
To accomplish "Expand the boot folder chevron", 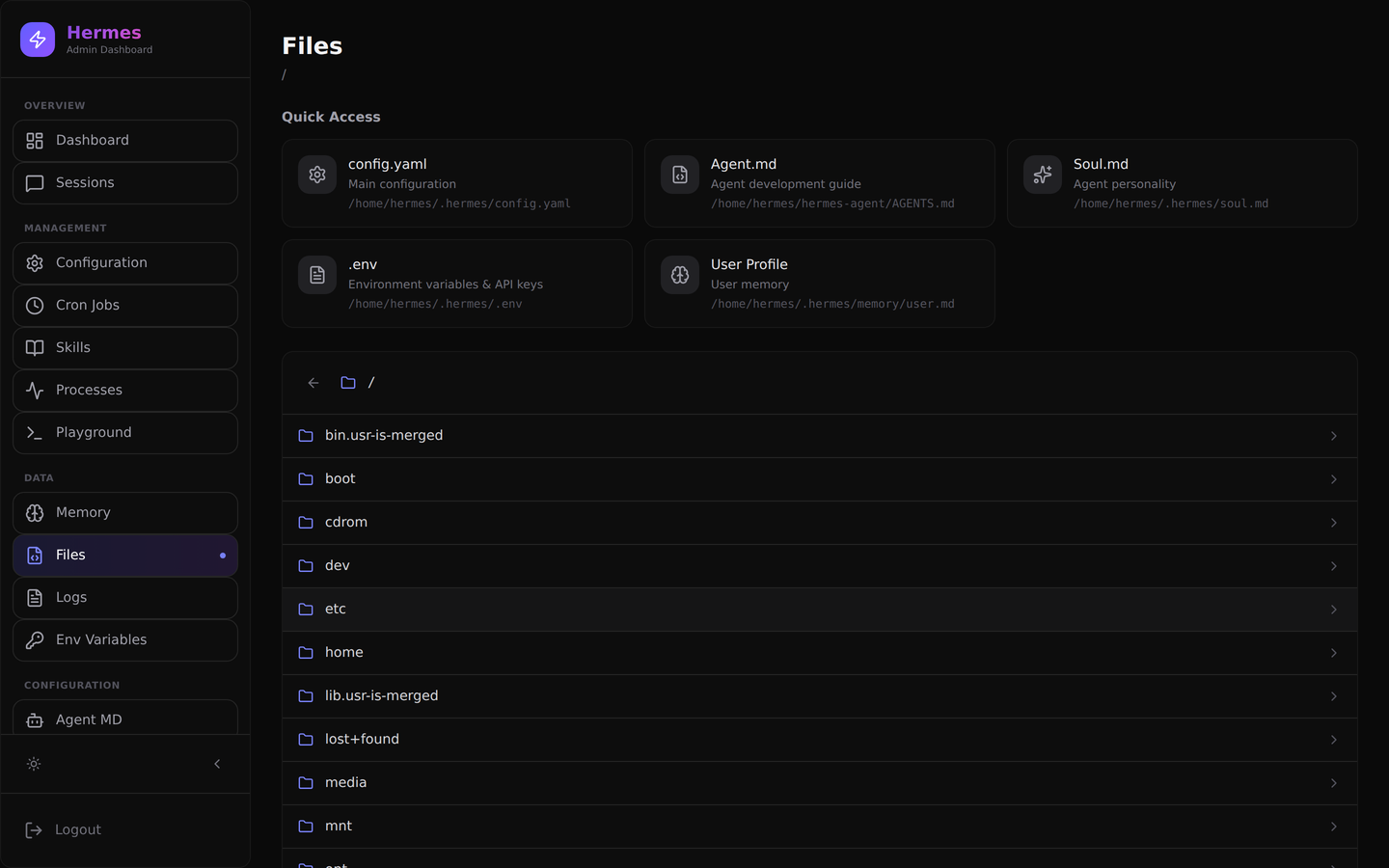I will (1334, 479).
